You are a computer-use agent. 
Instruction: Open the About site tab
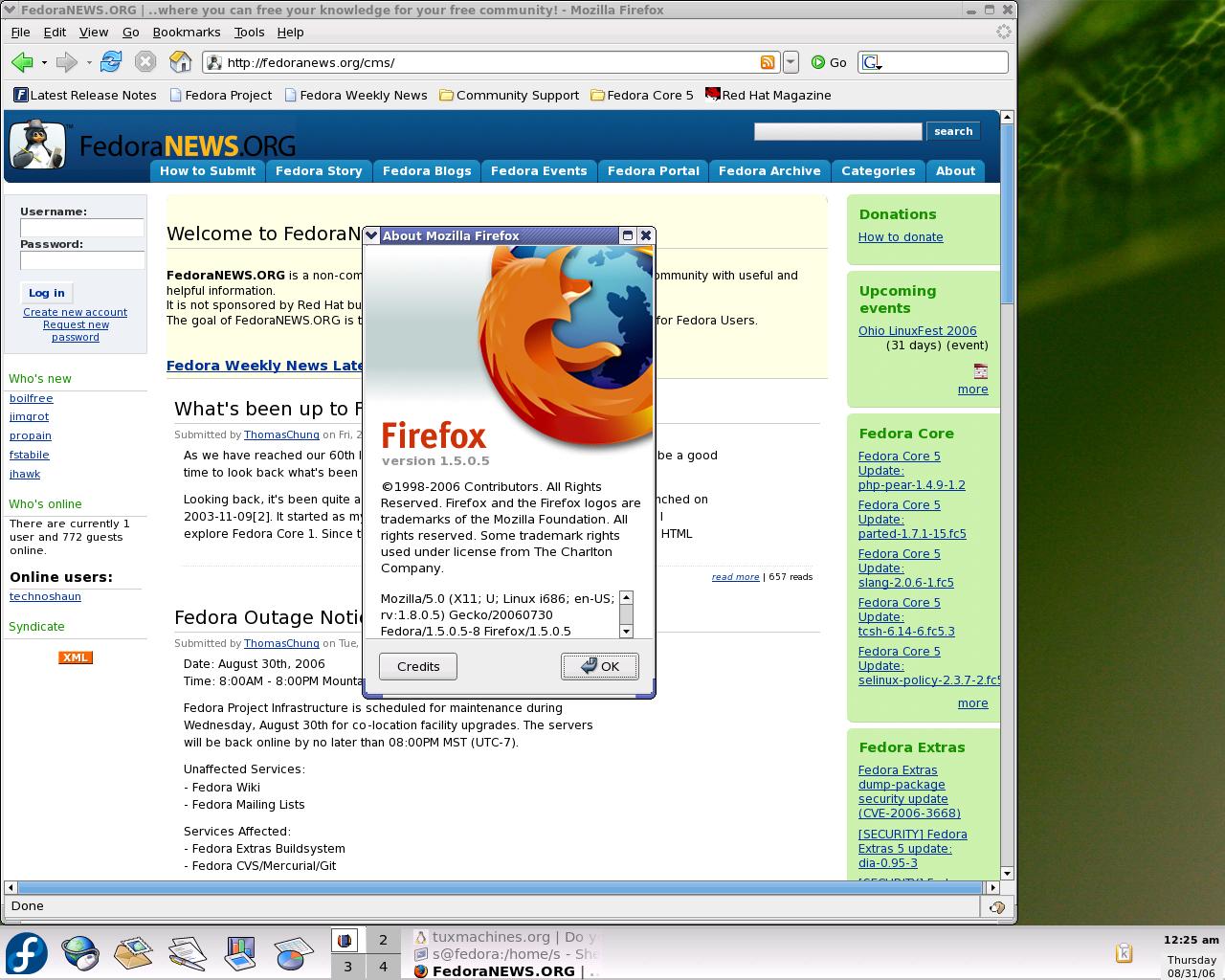(x=956, y=171)
